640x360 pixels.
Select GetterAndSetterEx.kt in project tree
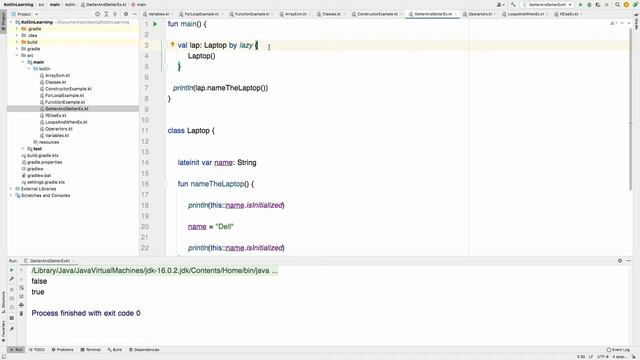click(67, 109)
